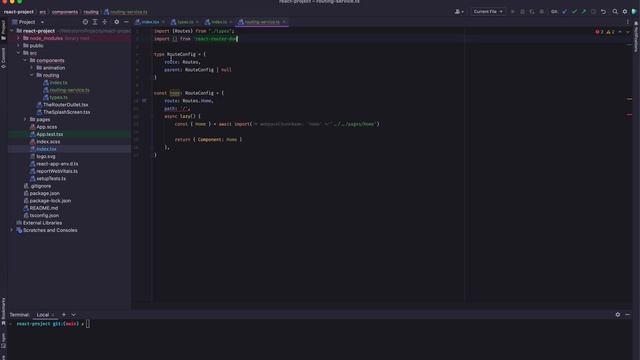Expand all nodes in Project panel
640x360 pixels.
point(95,22)
